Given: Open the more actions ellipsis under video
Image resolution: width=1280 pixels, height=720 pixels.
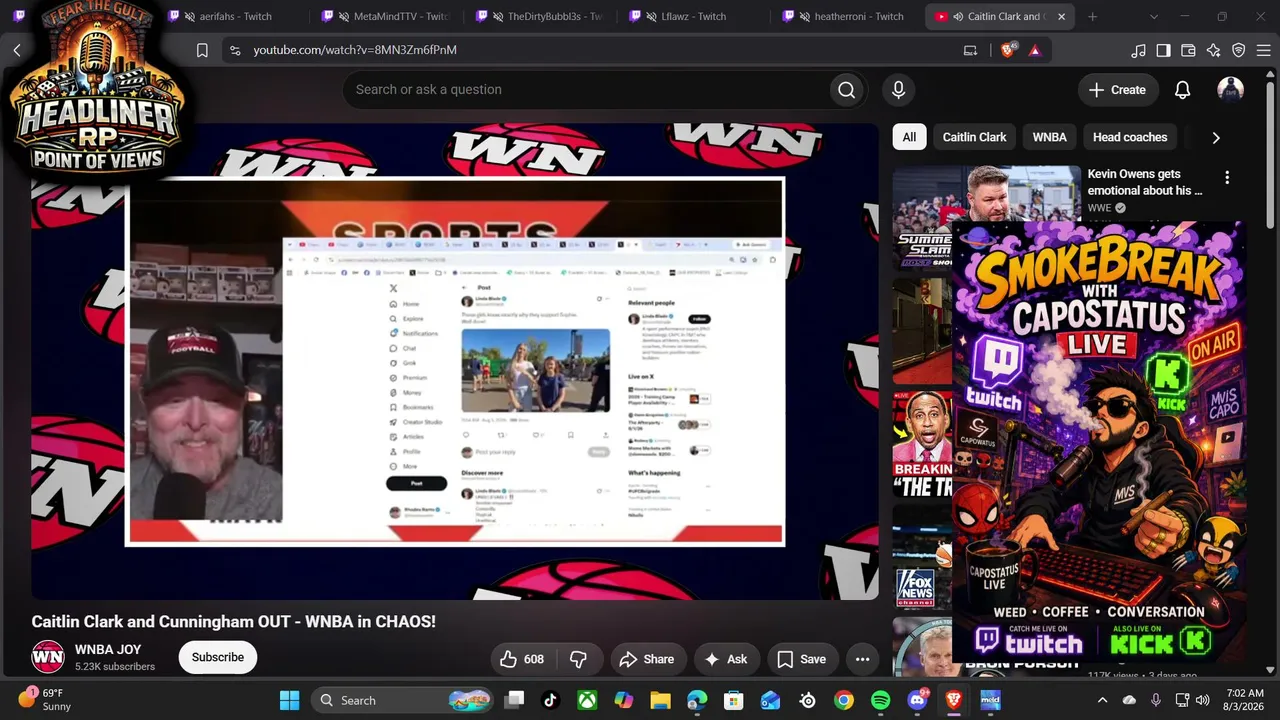Looking at the screenshot, I should (862, 659).
